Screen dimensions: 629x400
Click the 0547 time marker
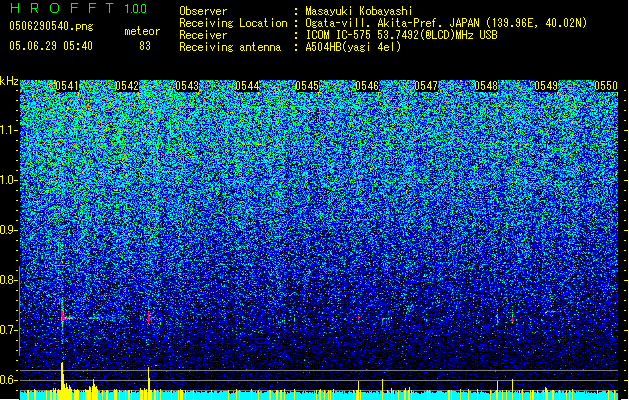(x=426, y=86)
